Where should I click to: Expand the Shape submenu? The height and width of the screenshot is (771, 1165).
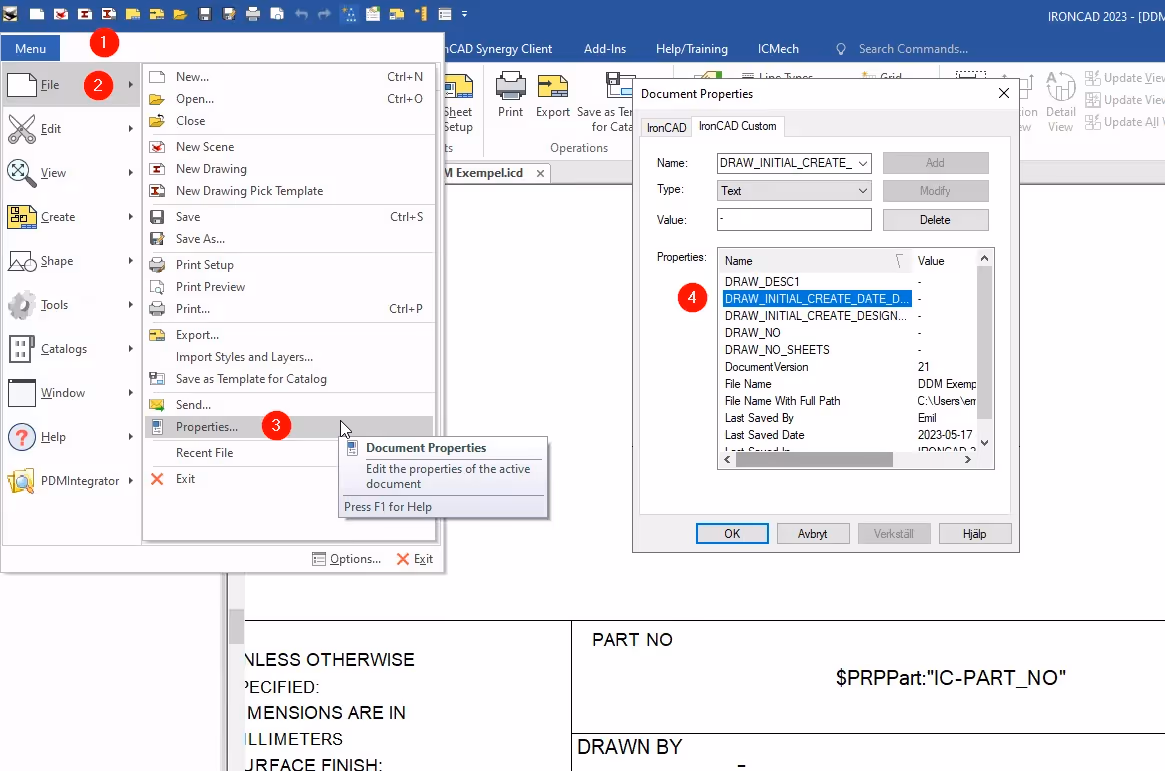pos(71,261)
